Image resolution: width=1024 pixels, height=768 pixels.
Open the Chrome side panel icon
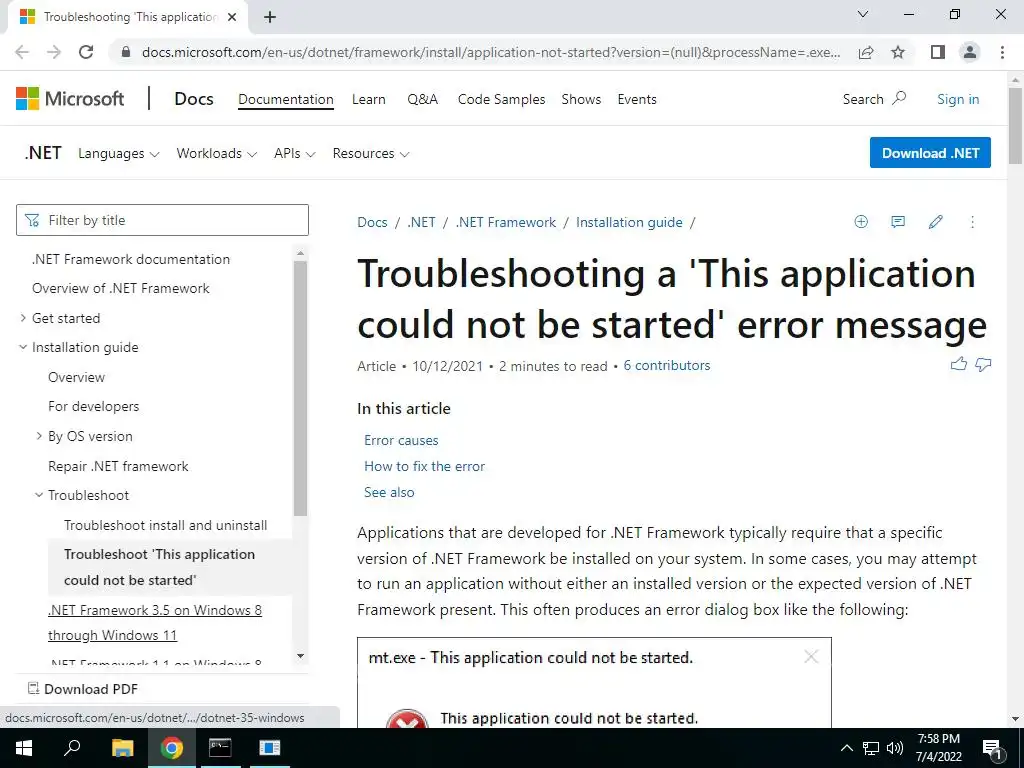[938, 52]
